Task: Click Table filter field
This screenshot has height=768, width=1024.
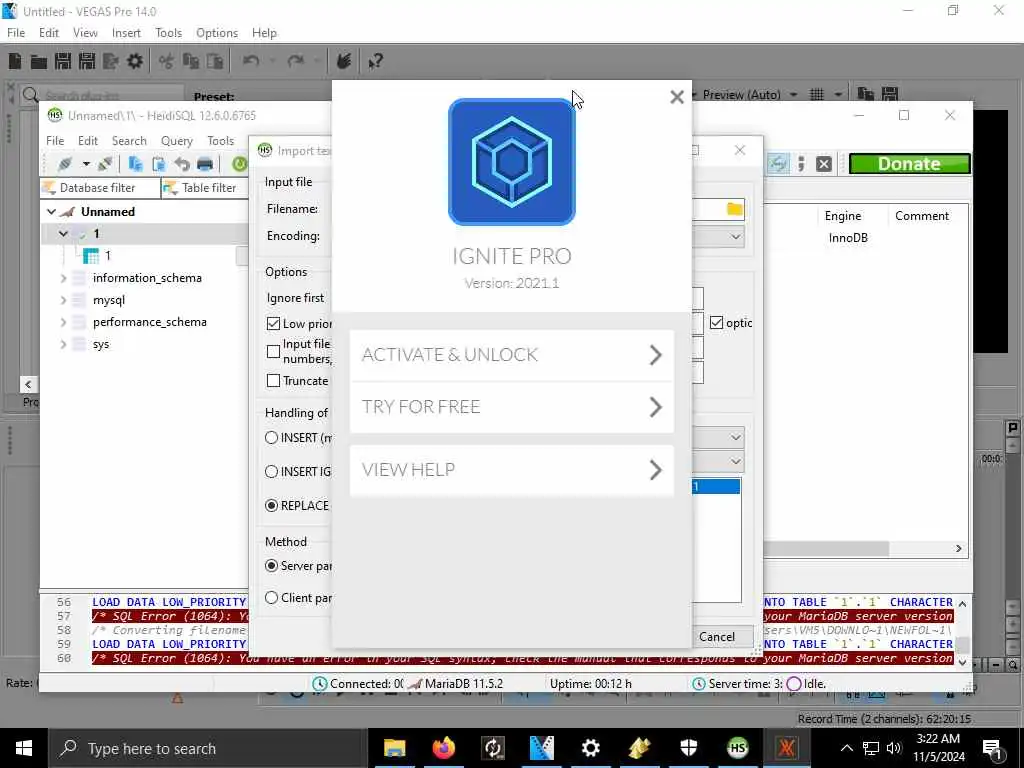Action: coord(204,188)
